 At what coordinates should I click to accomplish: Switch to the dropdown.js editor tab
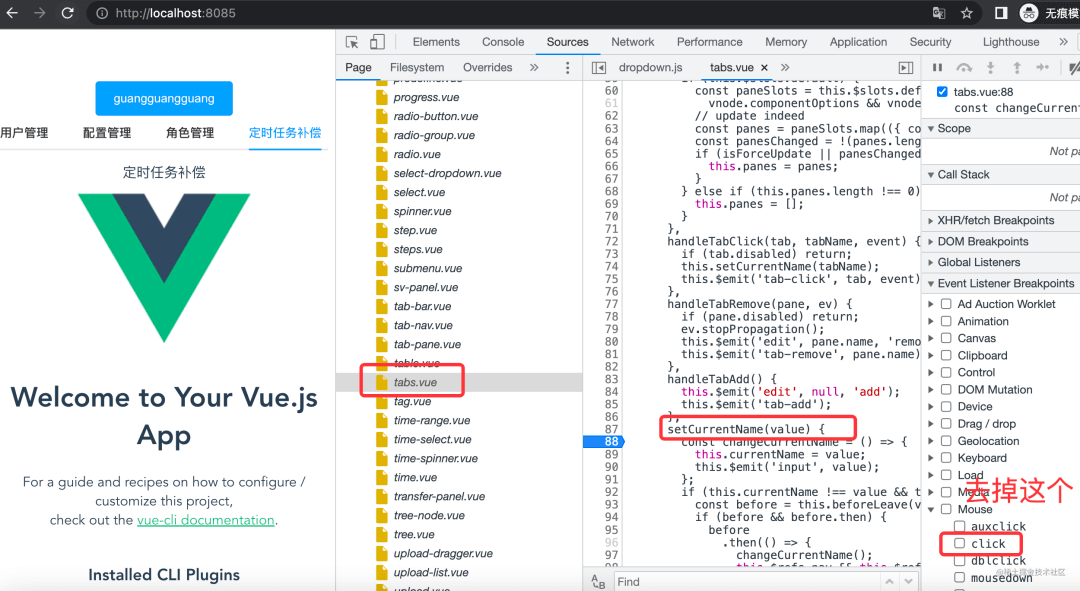650,68
